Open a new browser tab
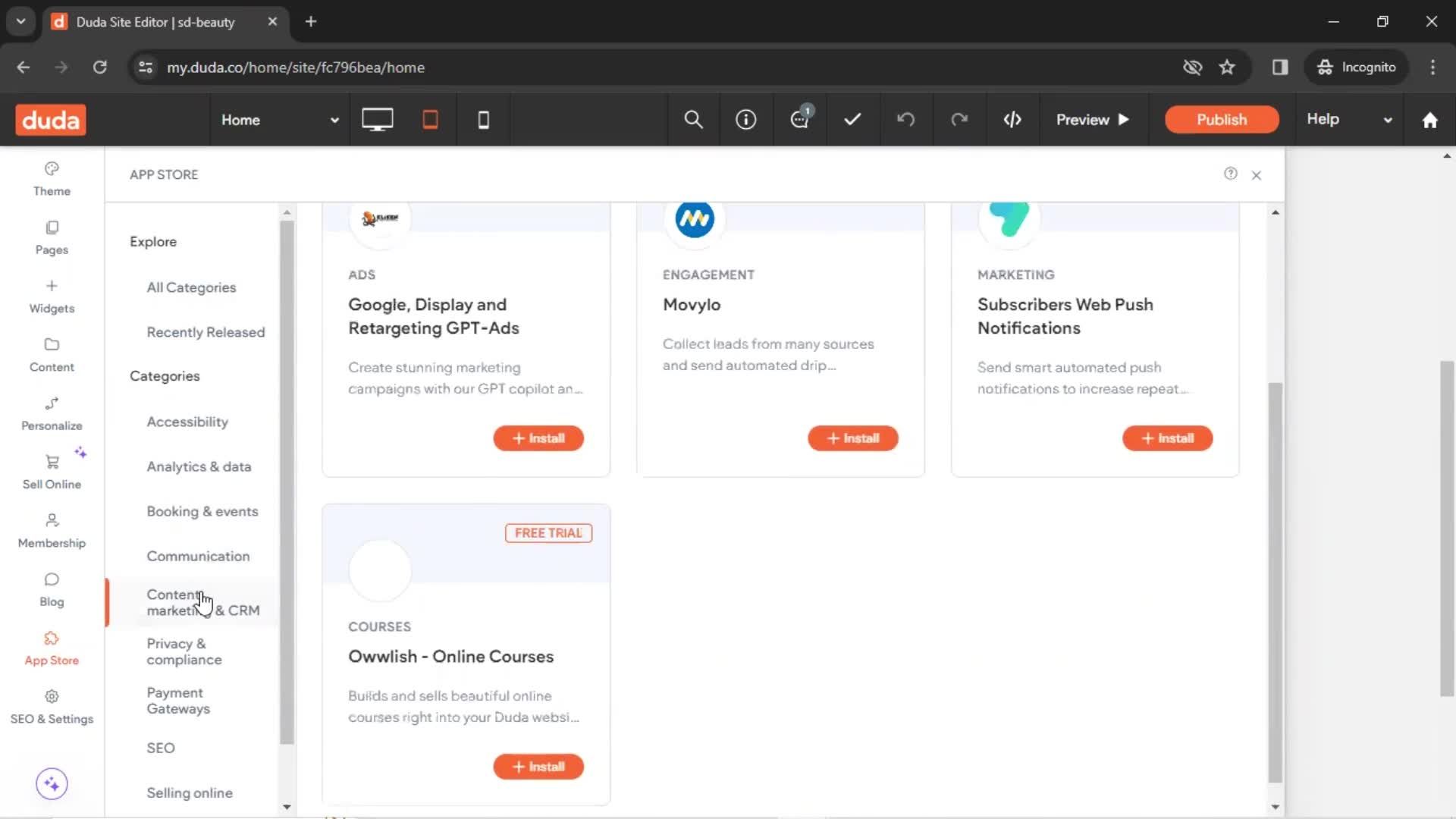 311,21
